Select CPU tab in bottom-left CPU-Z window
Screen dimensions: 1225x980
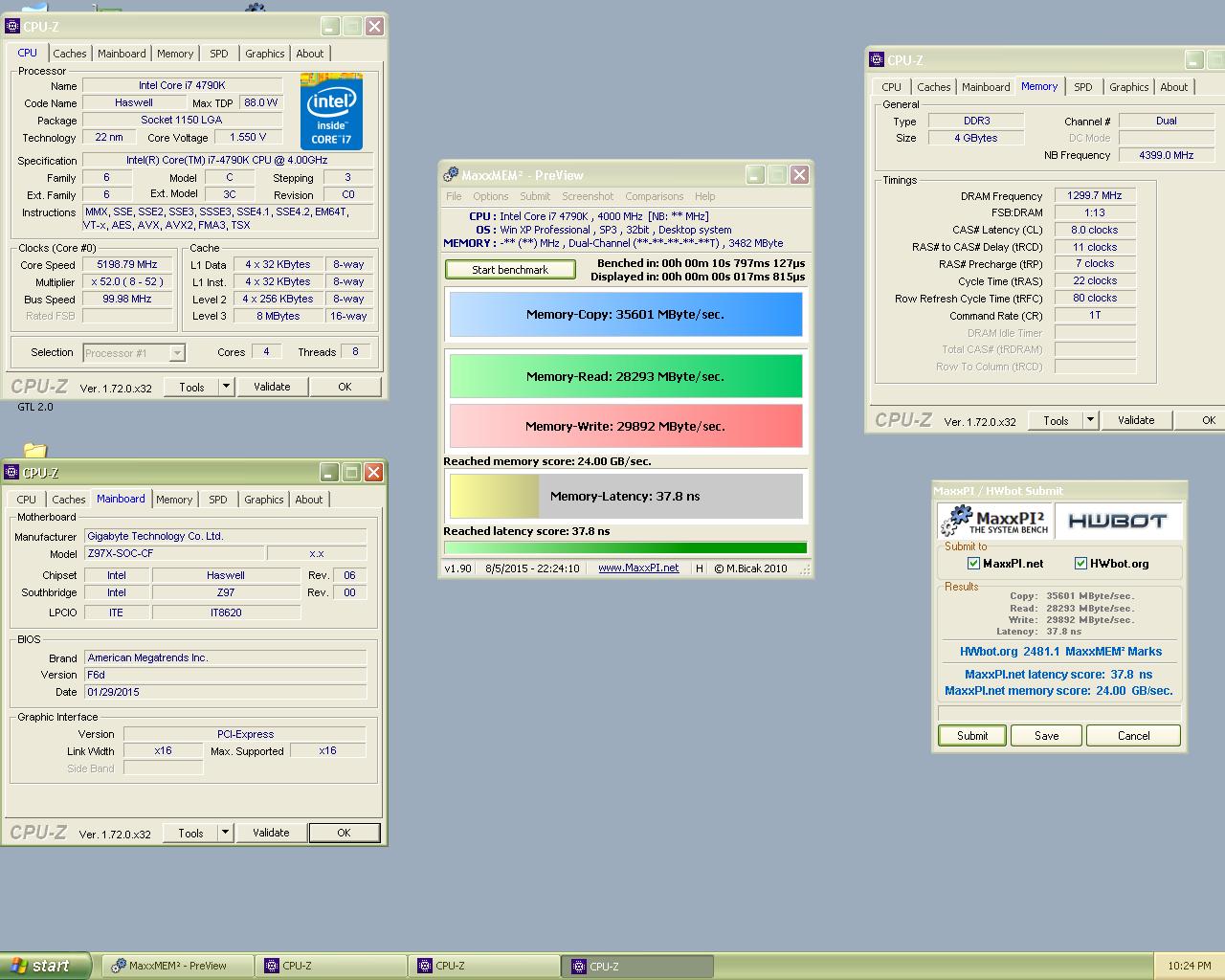tap(27, 500)
